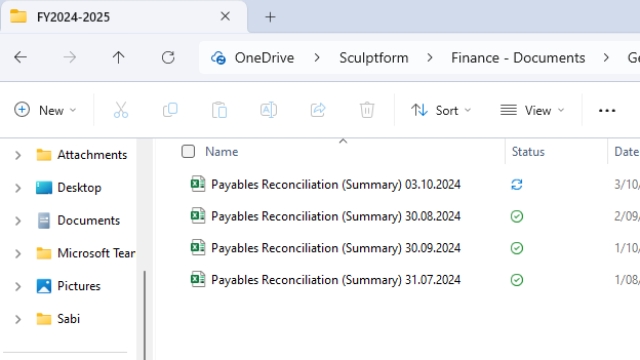Expand the Documents tree node

18,221
